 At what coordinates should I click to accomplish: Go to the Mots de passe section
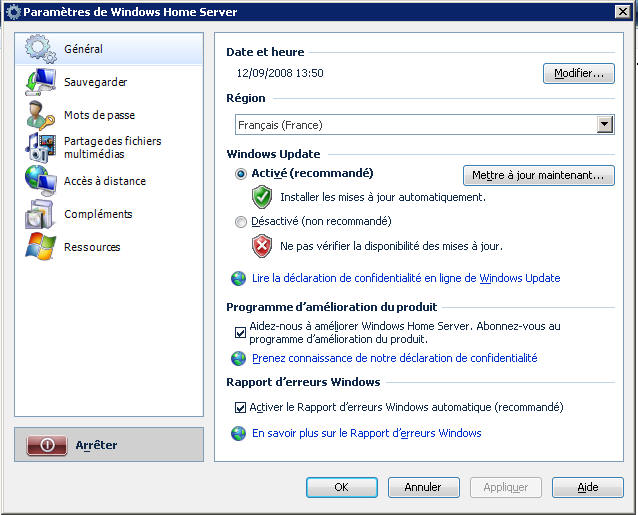[109, 115]
